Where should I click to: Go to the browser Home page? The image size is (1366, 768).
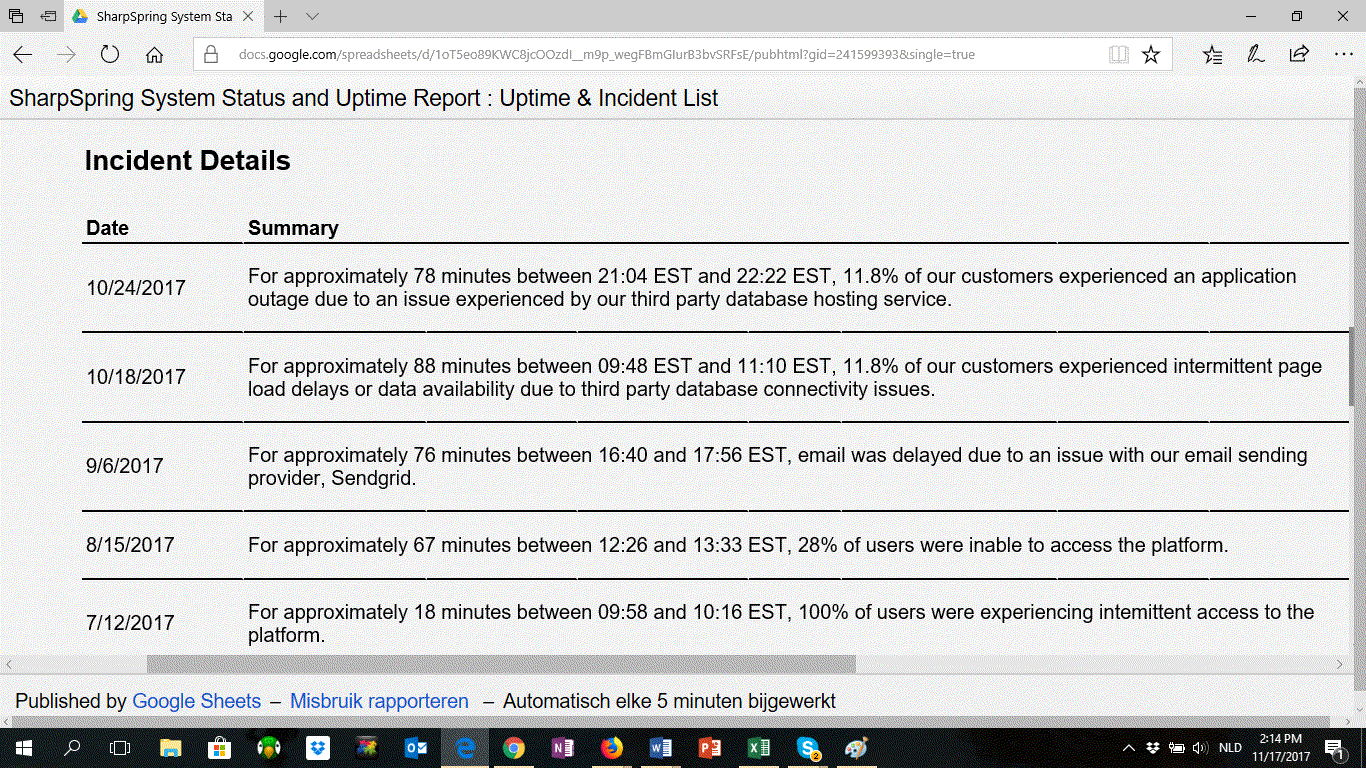[x=154, y=55]
